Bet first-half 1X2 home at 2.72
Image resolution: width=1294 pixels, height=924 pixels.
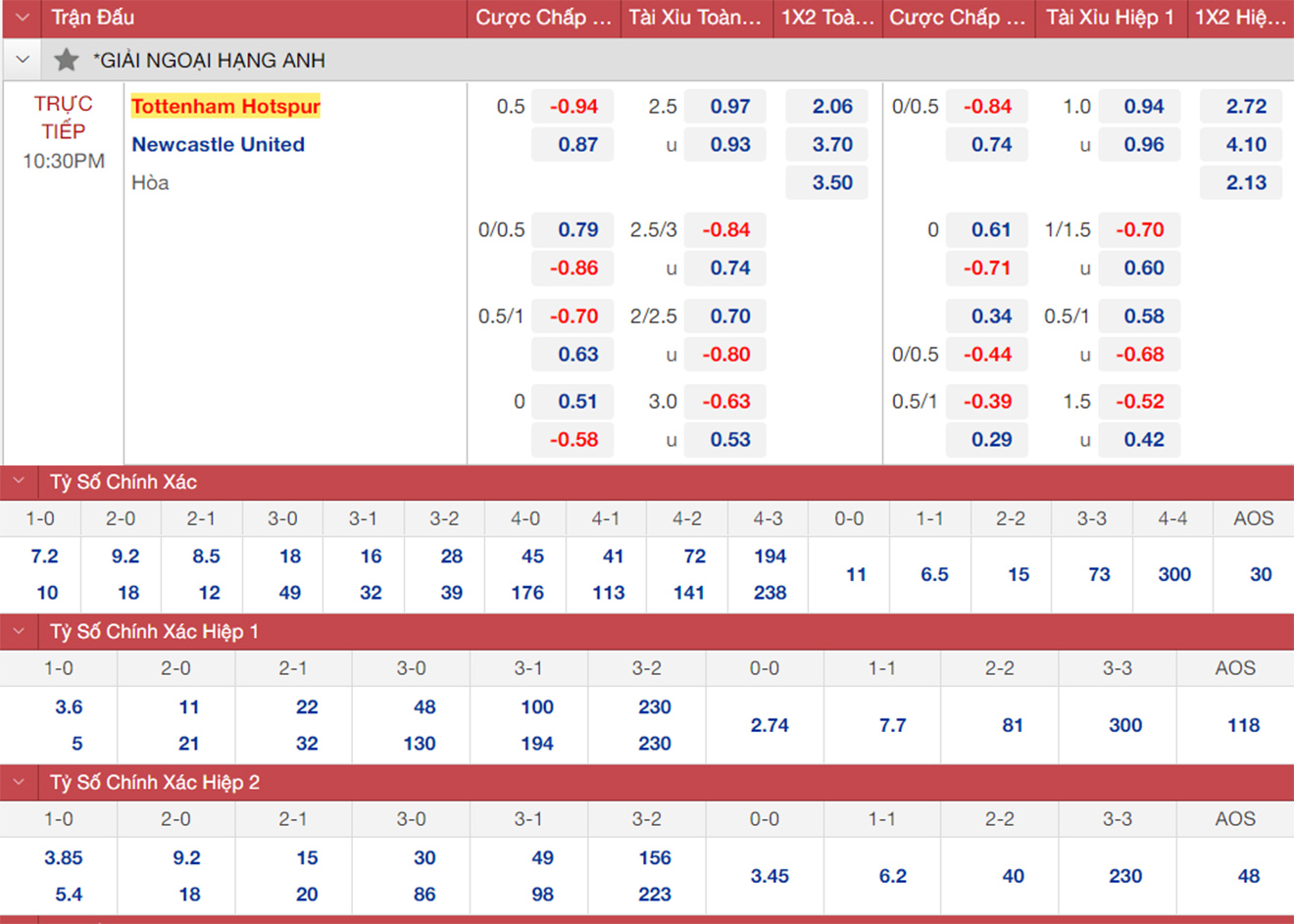pyautogui.click(x=1241, y=107)
